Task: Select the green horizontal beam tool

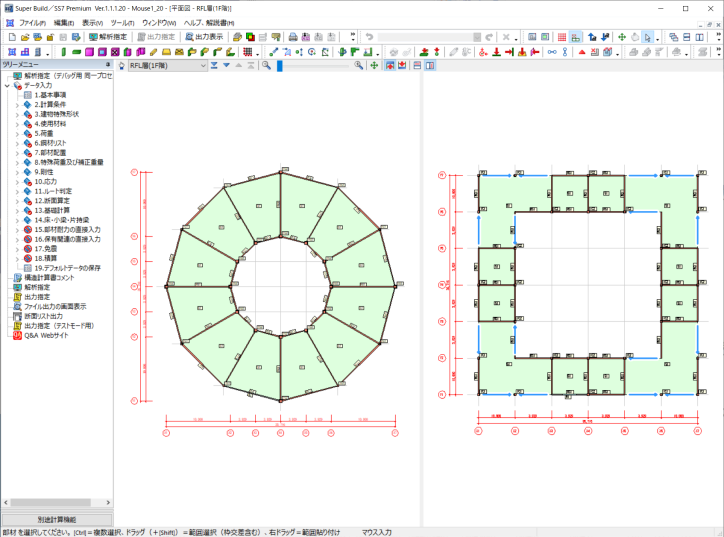Action: 77,52
